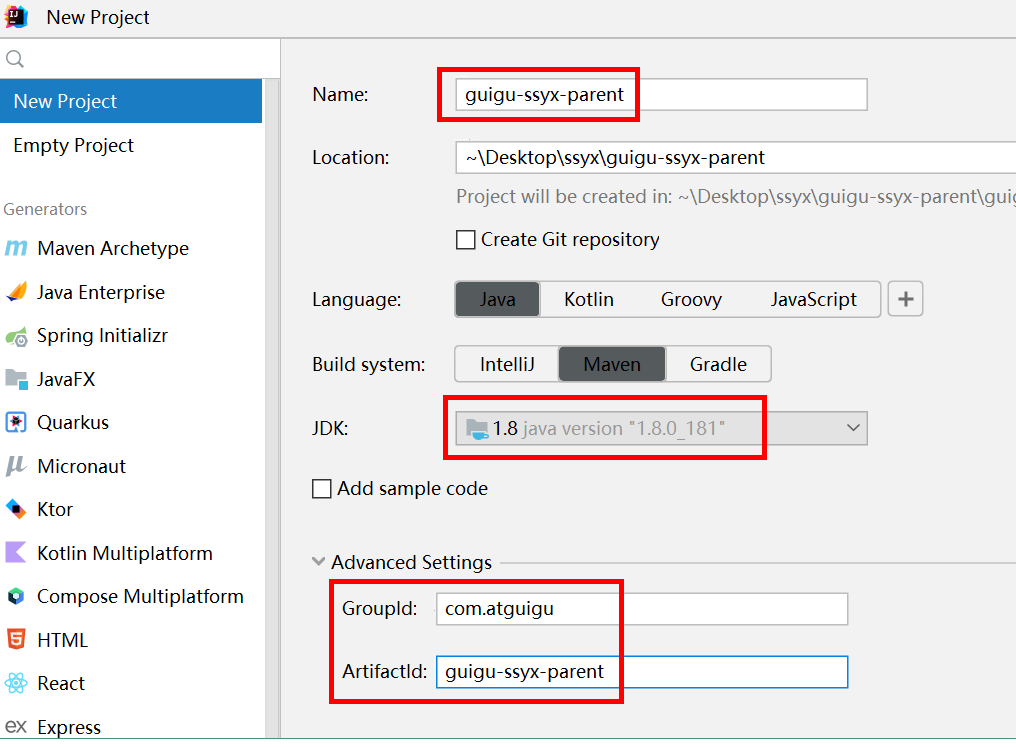Image resolution: width=1016 pixels, height=747 pixels.
Task: Open the JDK version dropdown
Action: point(853,428)
